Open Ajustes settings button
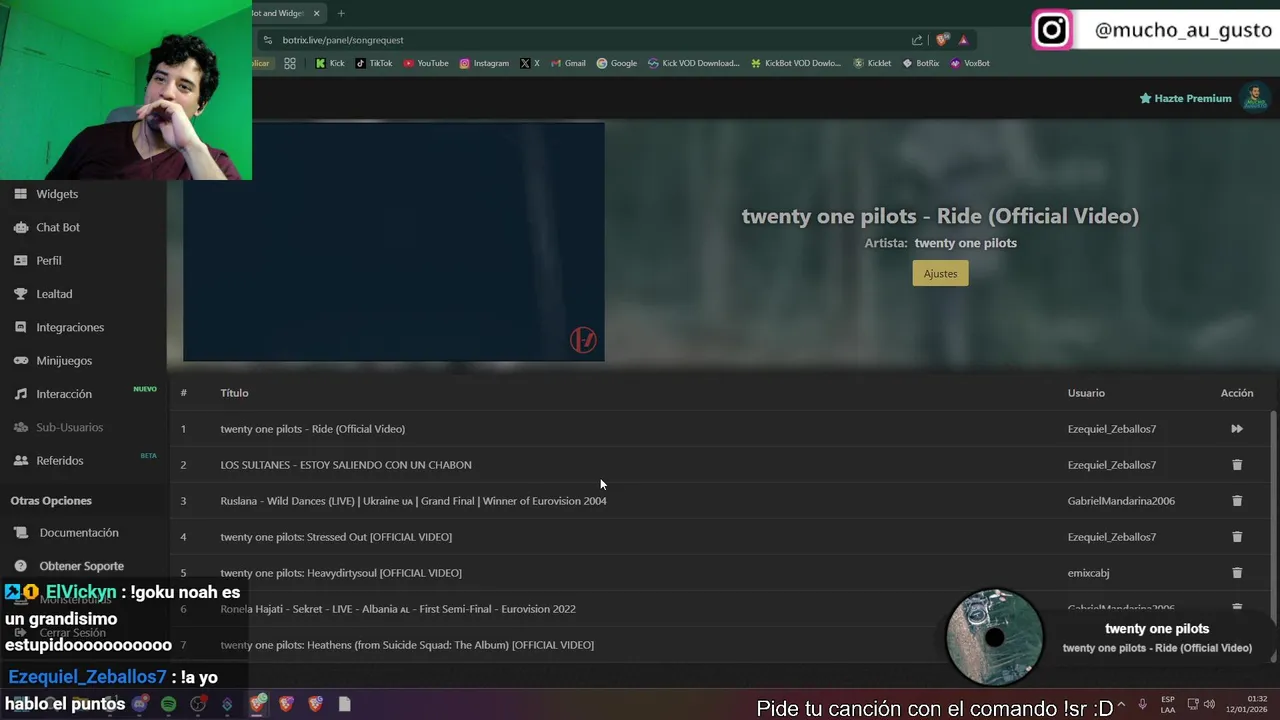This screenshot has height=720, width=1280. click(940, 273)
